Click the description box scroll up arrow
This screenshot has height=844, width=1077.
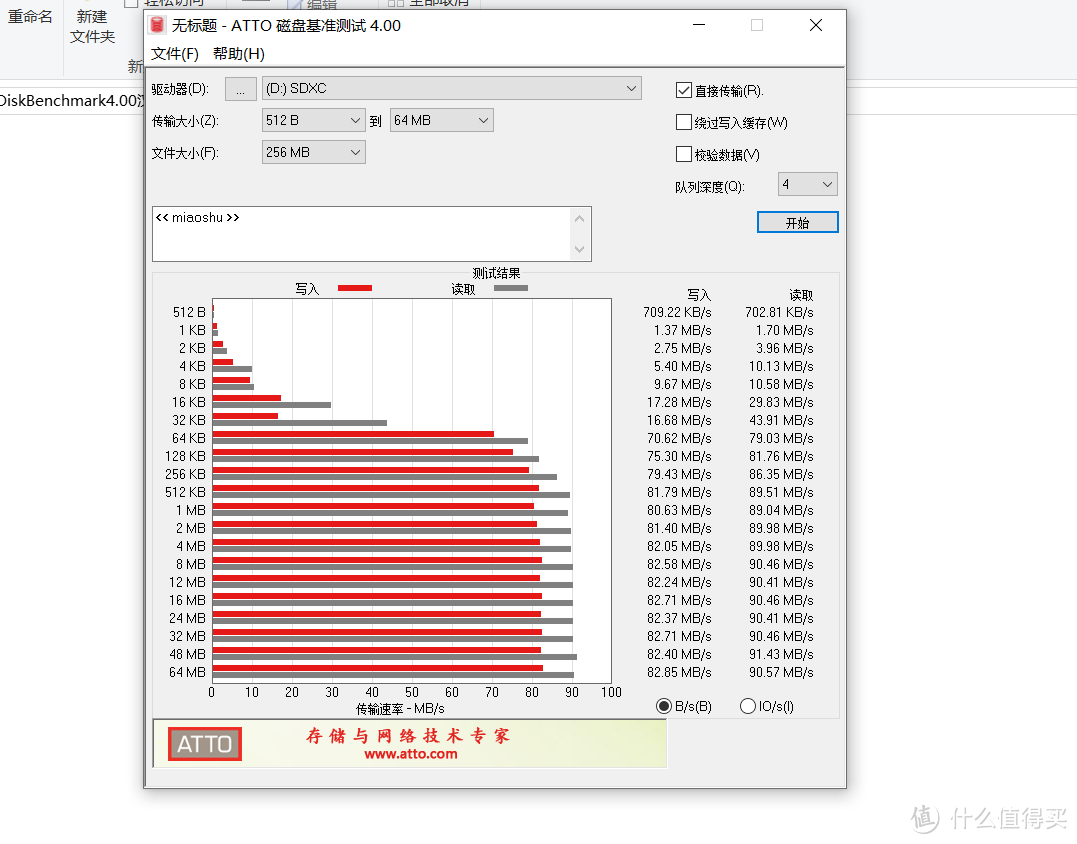(x=579, y=219)
